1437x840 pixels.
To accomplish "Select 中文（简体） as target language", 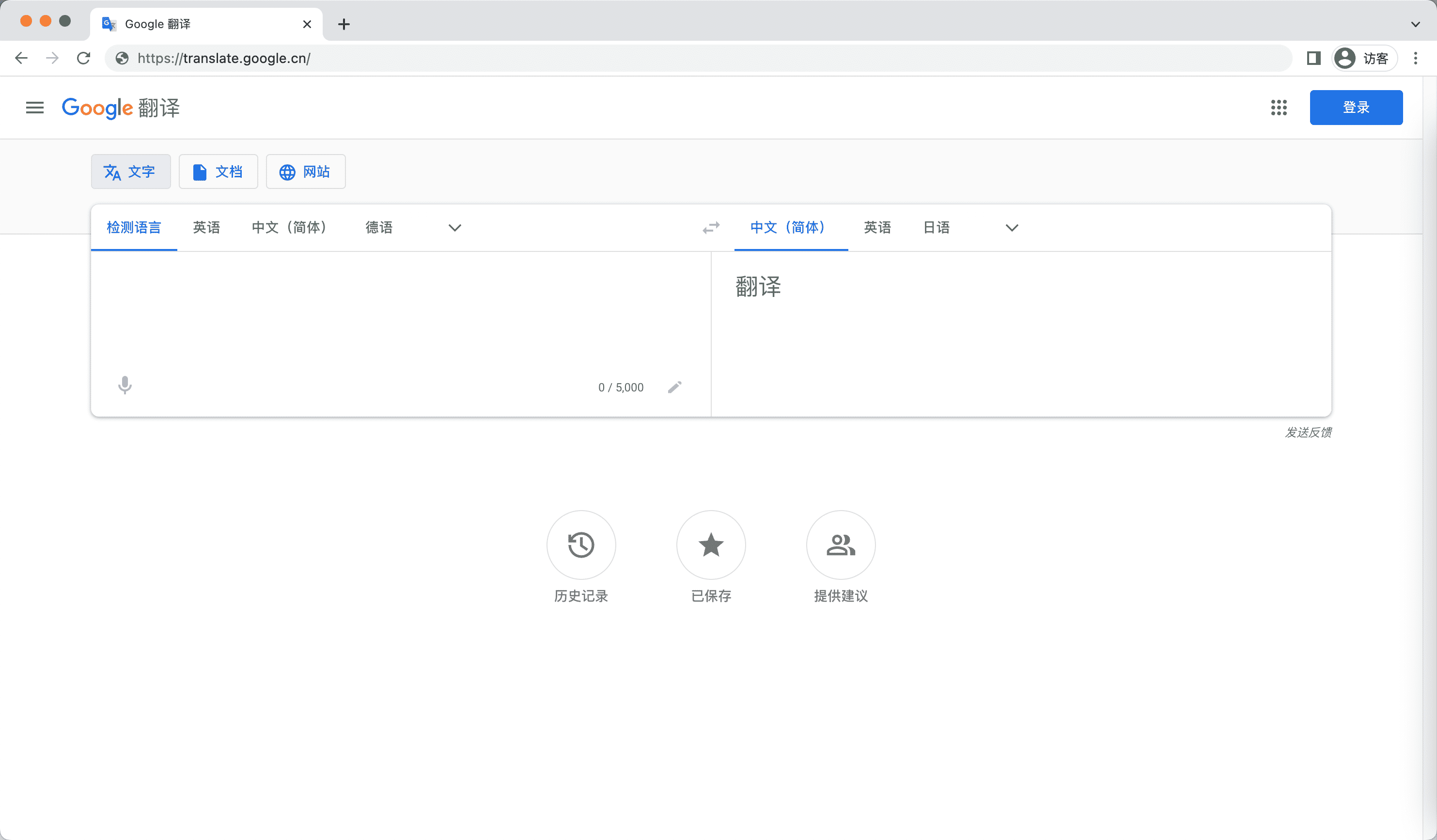I will click(x=791, y=228).
